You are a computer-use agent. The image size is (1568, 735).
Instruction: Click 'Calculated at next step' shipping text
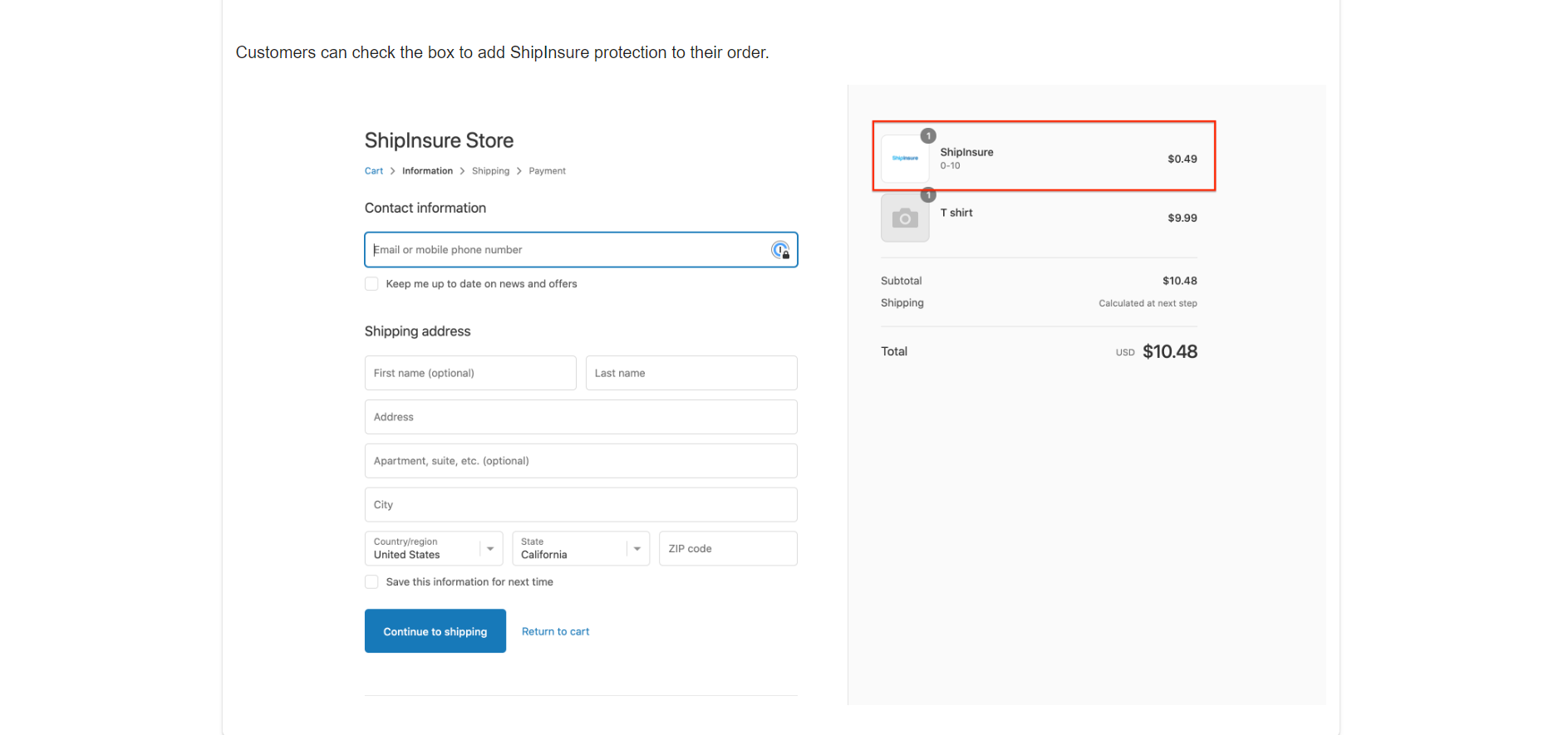(x=1148, y=303)
